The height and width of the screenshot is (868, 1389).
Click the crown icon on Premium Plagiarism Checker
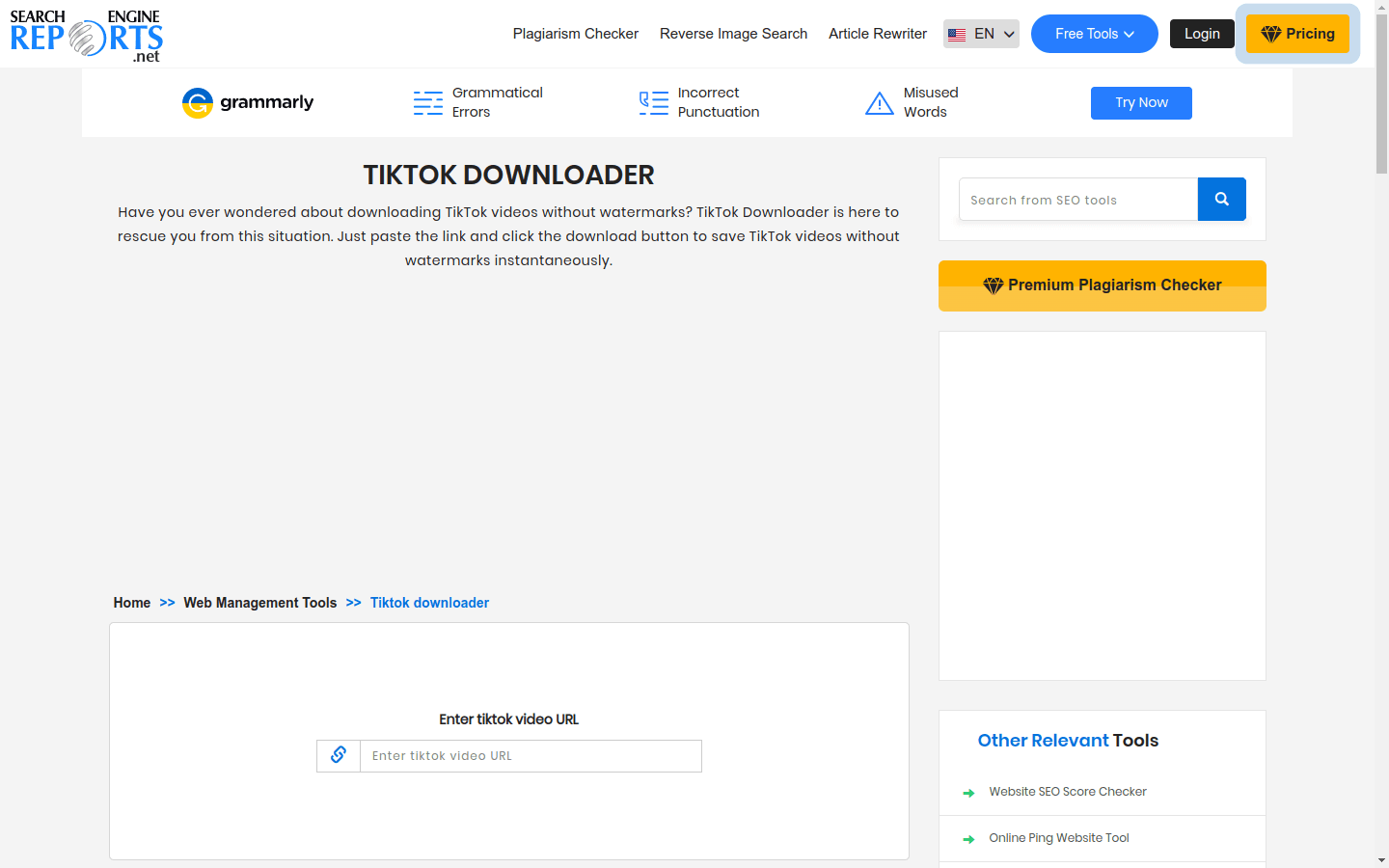click(993, 285)
